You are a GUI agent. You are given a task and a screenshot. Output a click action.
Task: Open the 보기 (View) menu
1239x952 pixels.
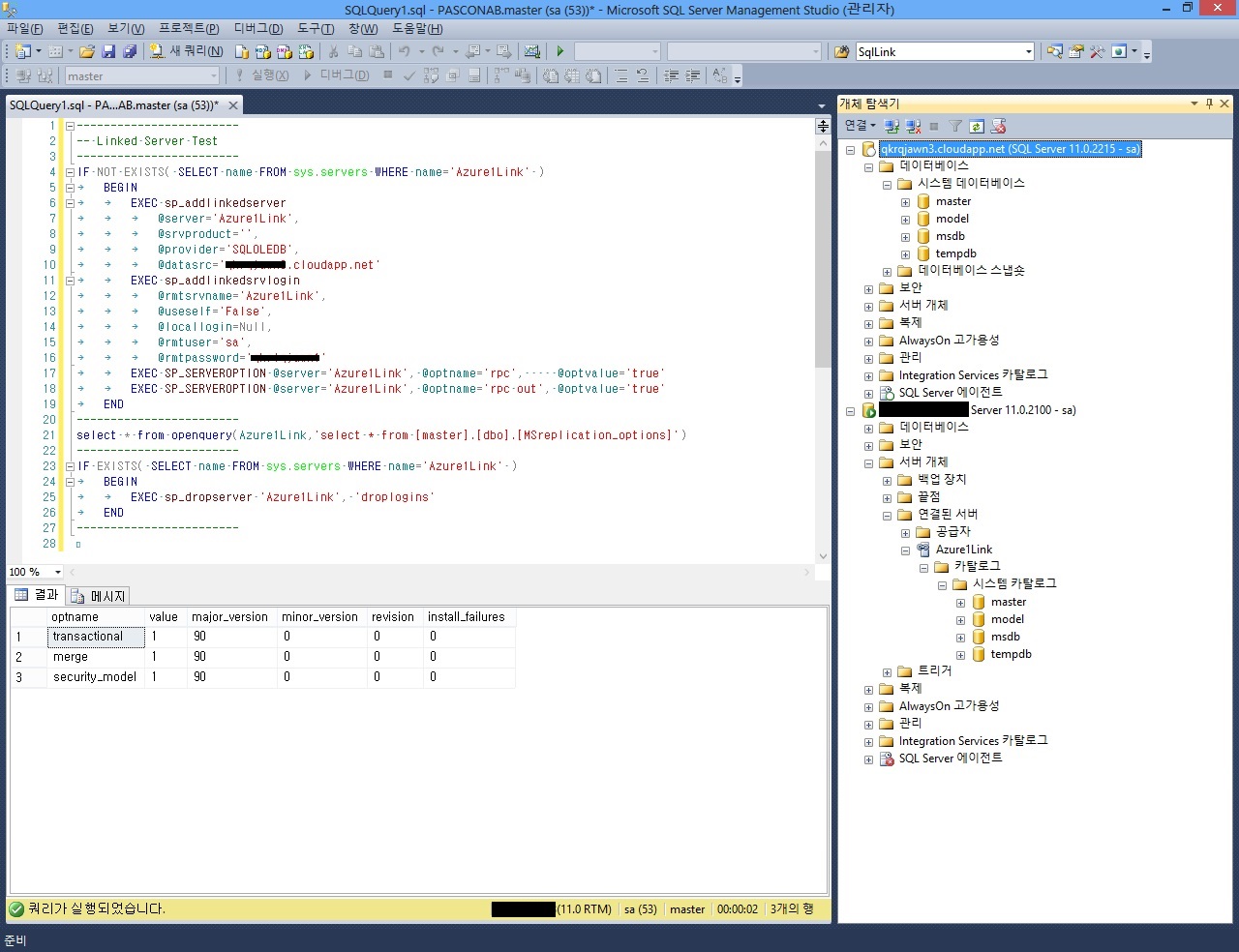[x=126, y=29]
